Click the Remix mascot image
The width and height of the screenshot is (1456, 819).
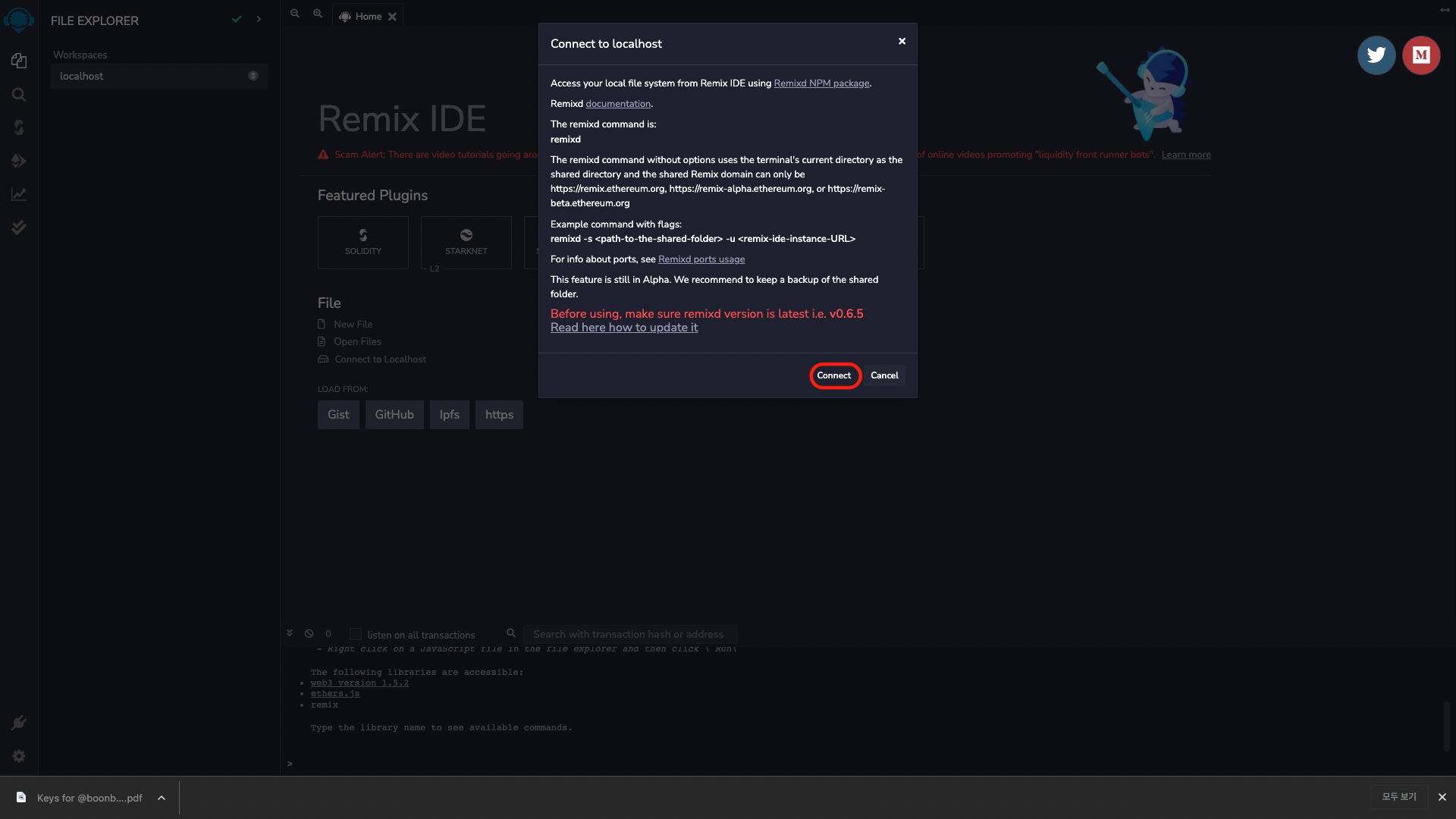click(1144, 94)
